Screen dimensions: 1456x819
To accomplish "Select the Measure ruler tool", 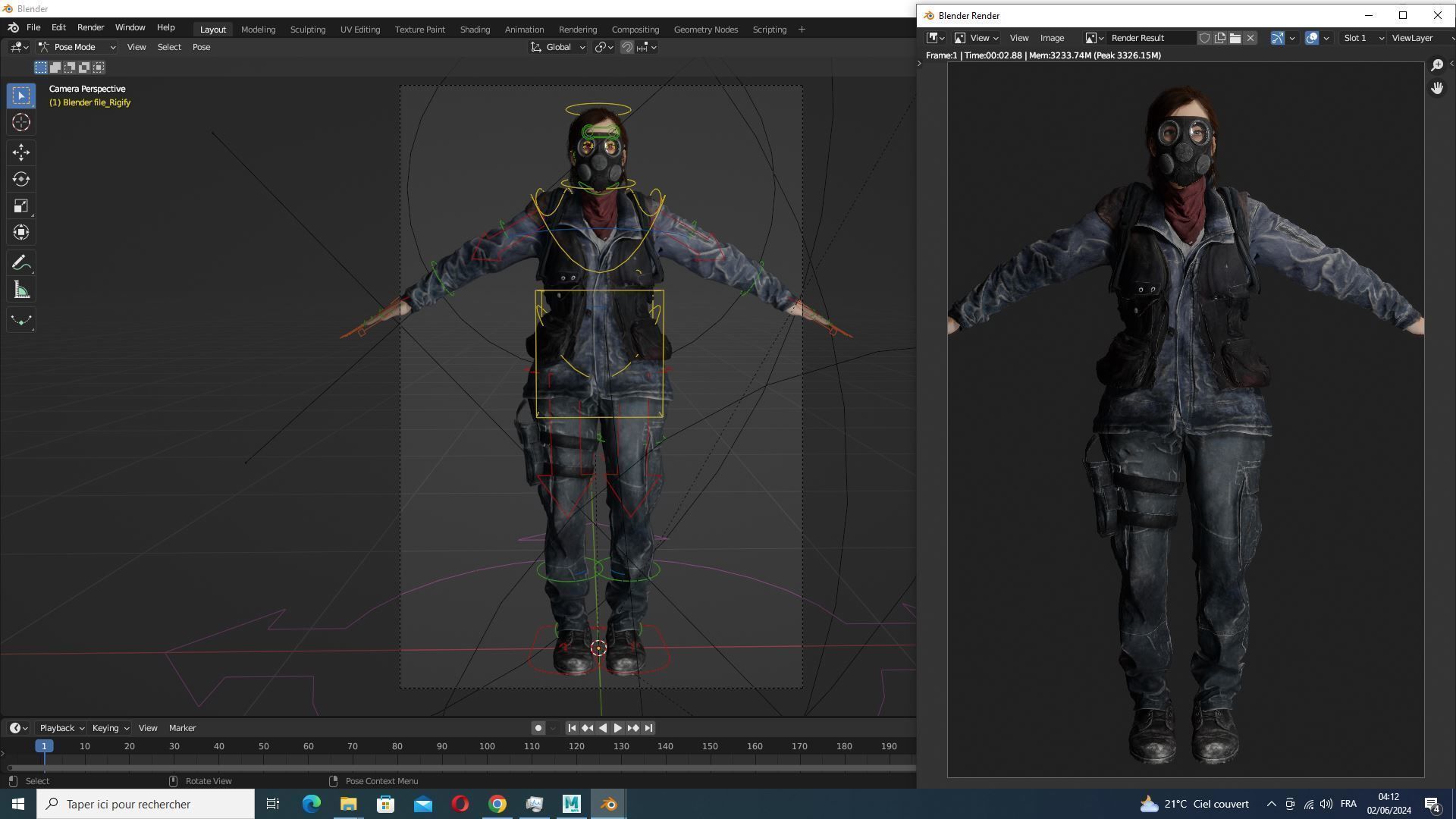I will (21, 290).
